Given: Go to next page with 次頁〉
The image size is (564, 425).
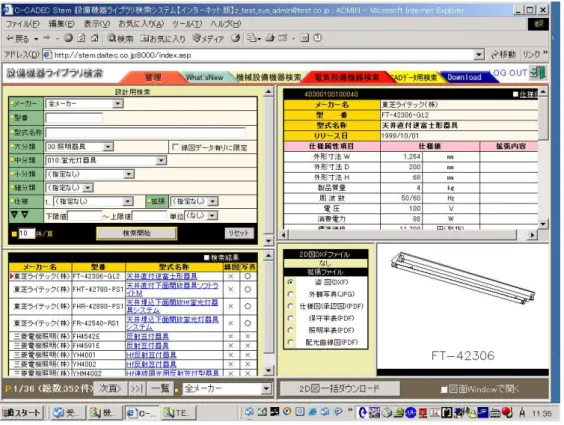Looking at the screenshot, I should (x=110, y=389).
